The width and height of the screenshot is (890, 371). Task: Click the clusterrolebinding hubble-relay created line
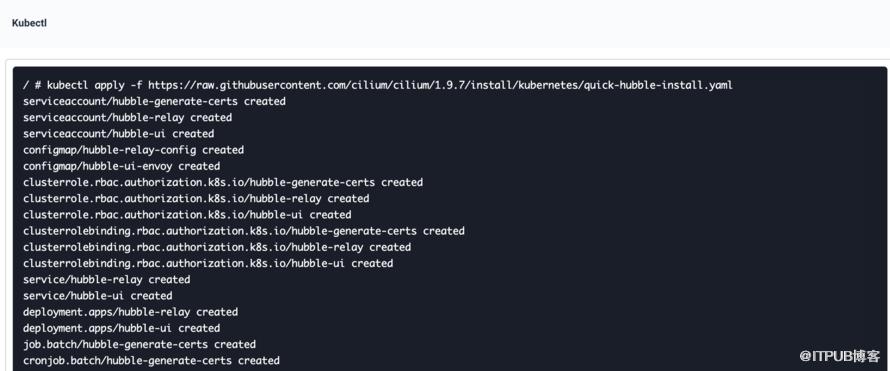217,247
